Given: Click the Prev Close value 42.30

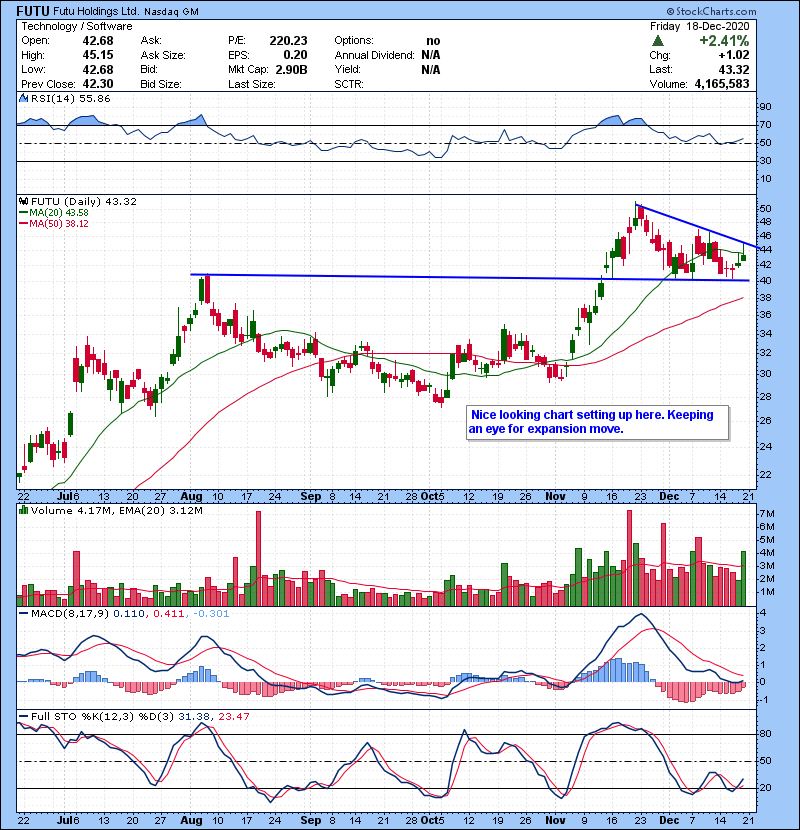Looking at the screenshot, I should pos(97,84).
